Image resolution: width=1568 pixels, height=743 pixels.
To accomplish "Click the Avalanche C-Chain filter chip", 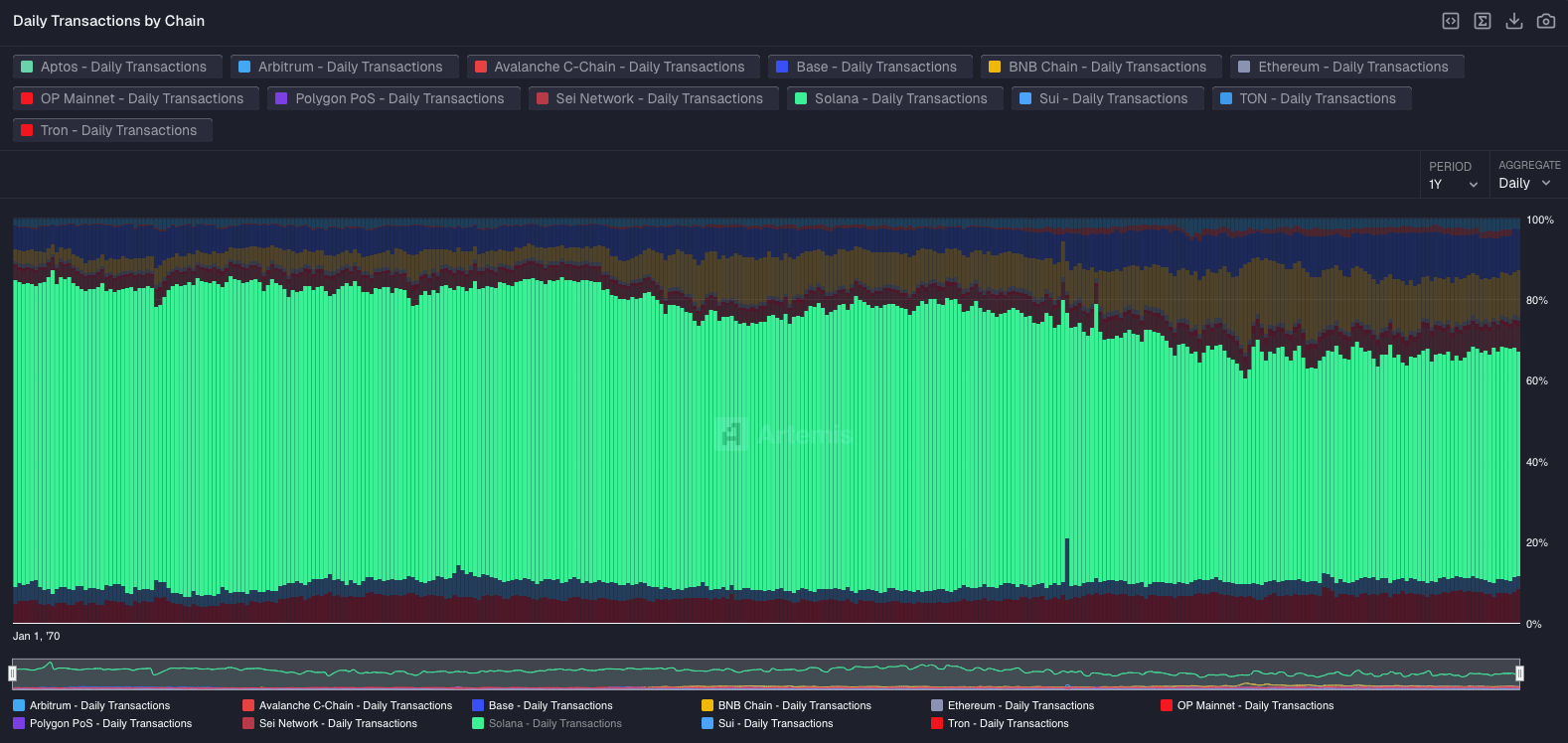I will pyautogui.click(x=611, y=67).
